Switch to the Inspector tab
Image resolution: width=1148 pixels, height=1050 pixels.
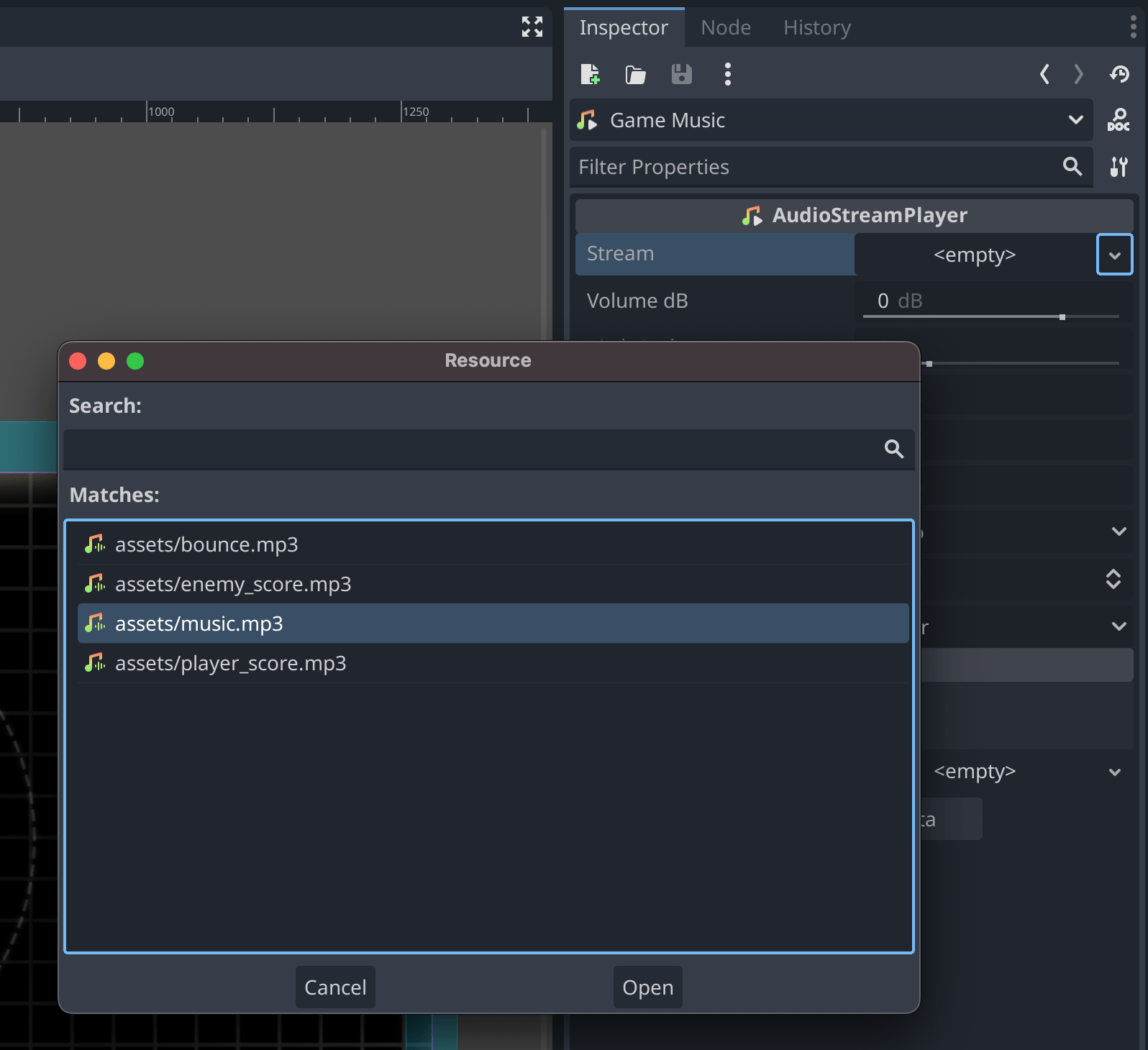click(624, 27)
